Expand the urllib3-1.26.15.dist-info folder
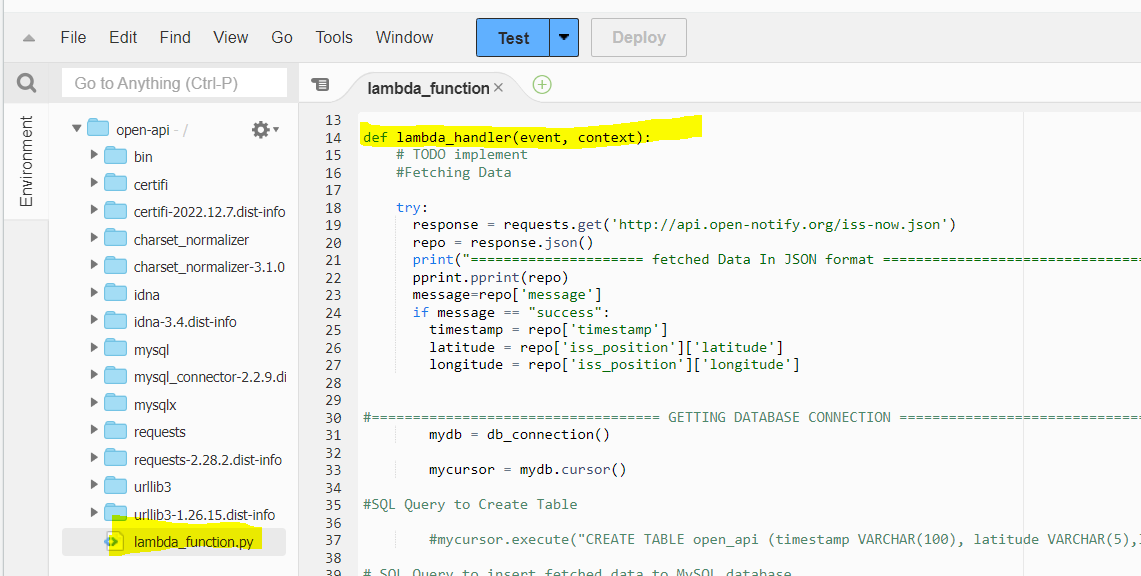 pos(94,513)
